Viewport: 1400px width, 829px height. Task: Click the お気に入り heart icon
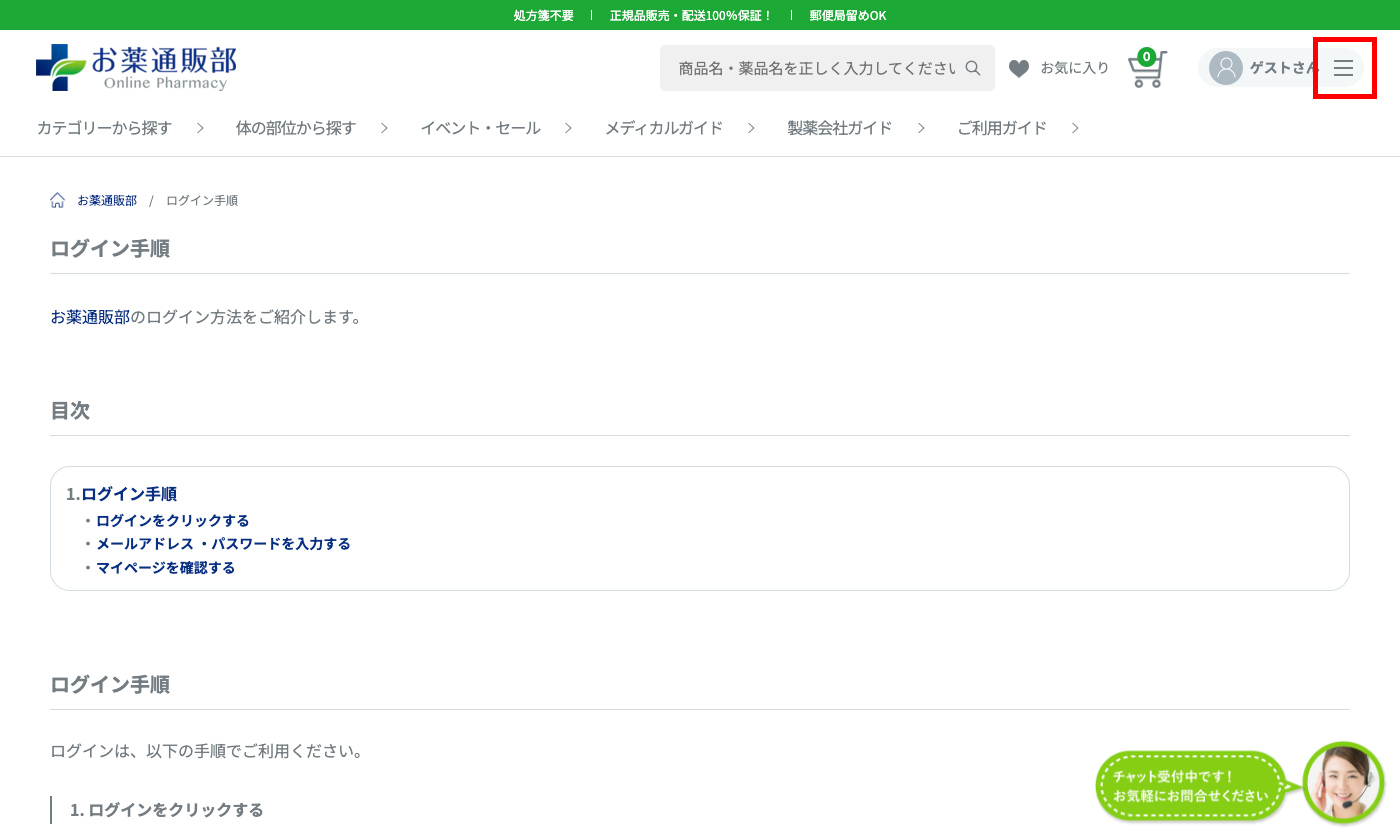point(1019,67)
